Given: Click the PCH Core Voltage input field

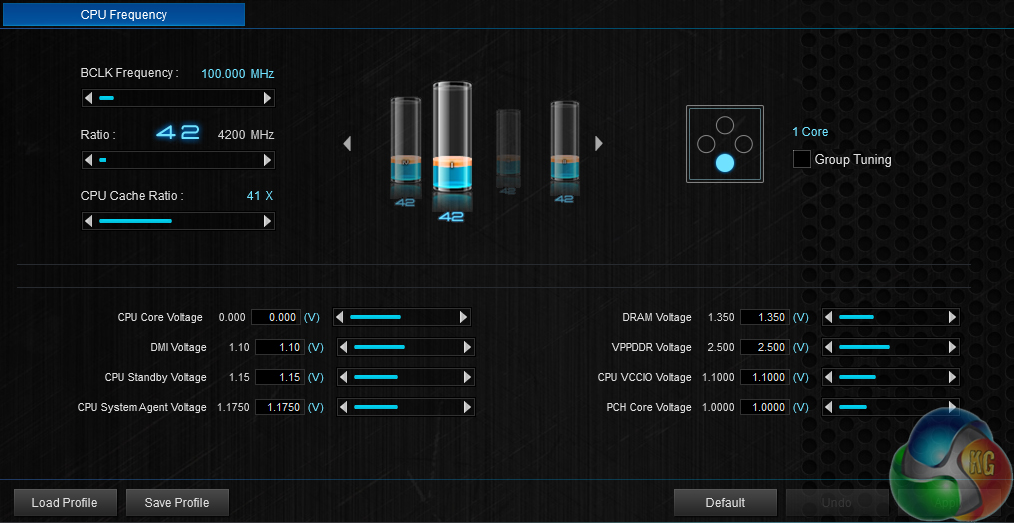Looking at the screenshot, I should [x=765, y=407].
